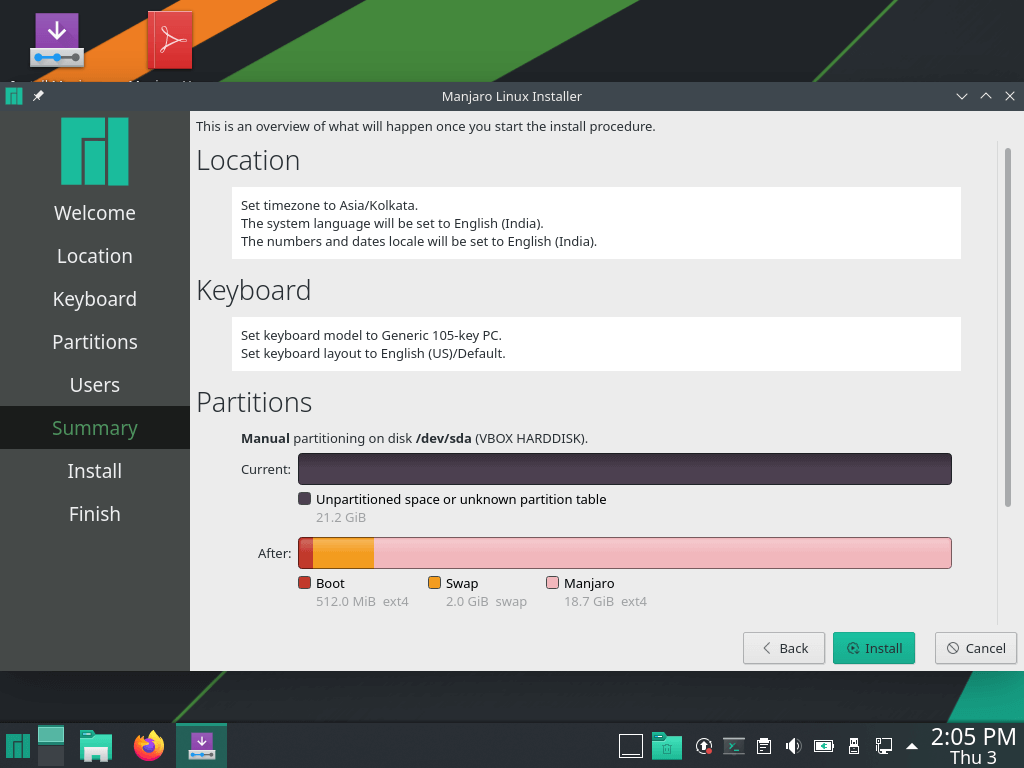Click the pin icon in the title bar

coord(38,96)
